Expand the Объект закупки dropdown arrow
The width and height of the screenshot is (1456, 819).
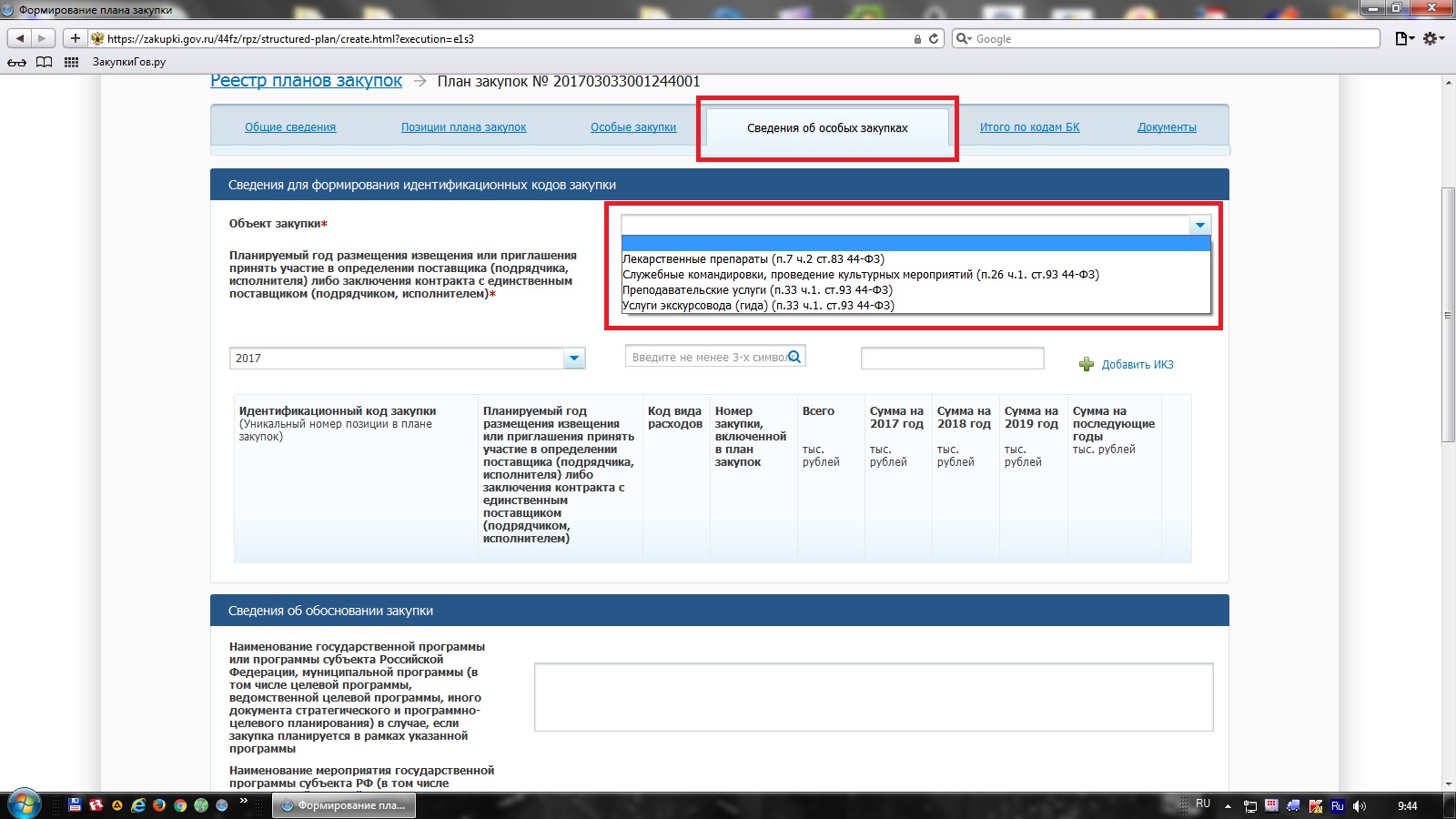click(x=1199, y=225)
